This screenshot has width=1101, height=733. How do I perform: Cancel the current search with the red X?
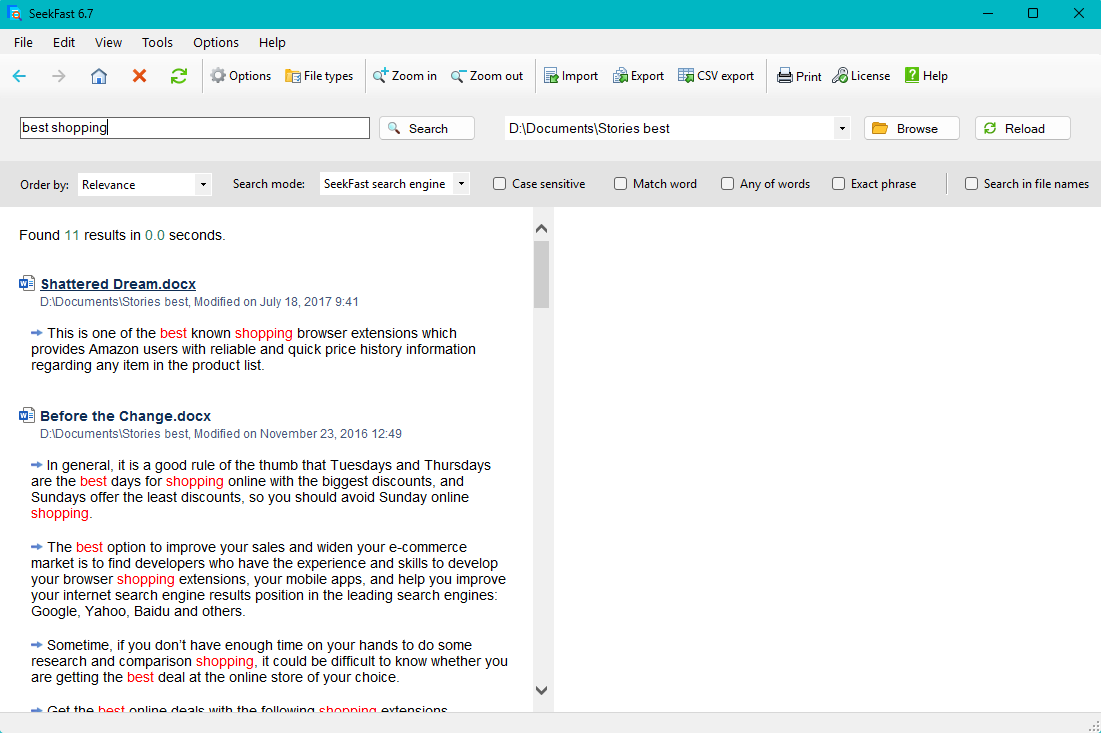(x=139, y=75)
